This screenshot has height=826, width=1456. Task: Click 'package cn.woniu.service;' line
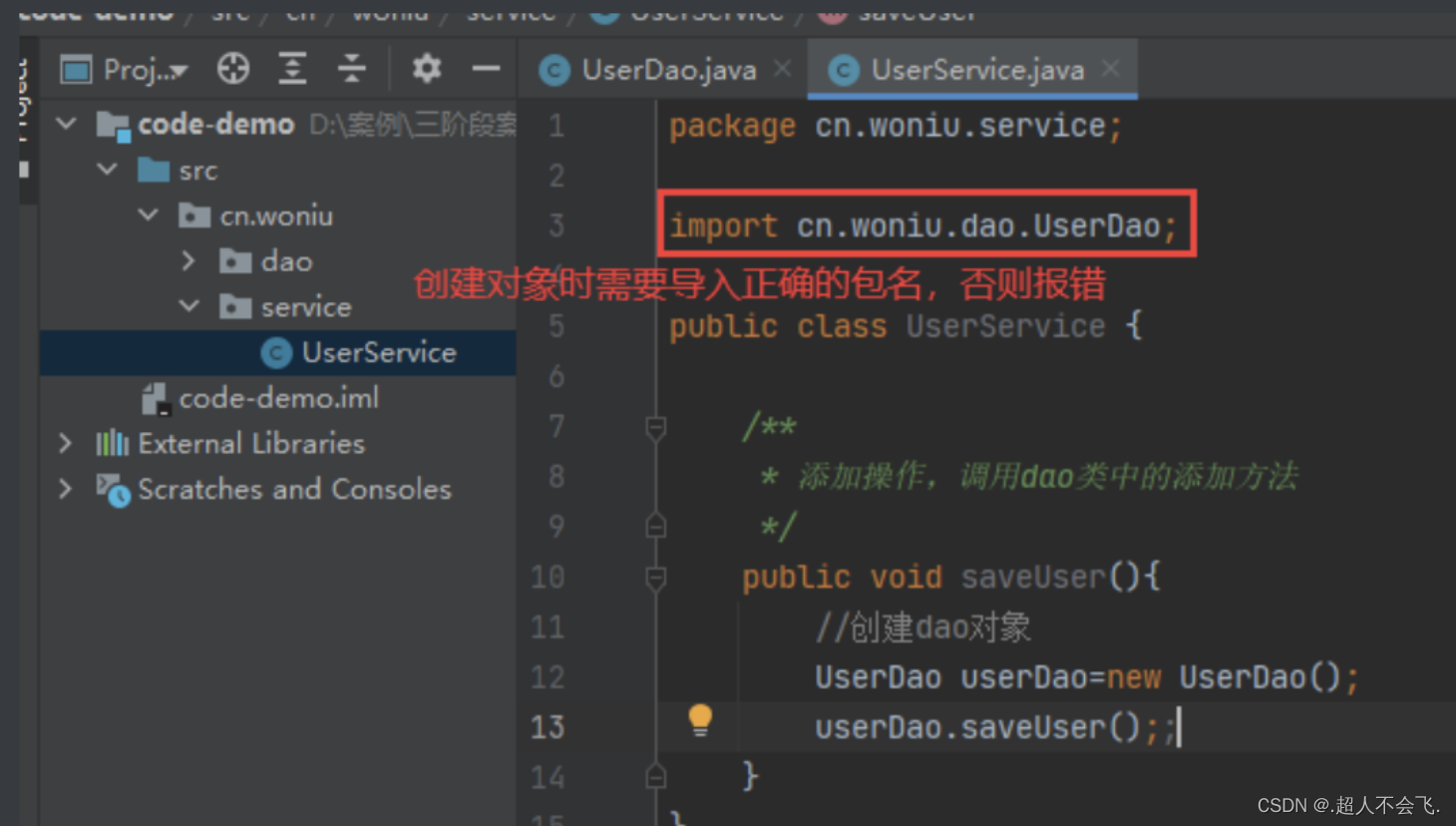[x=896, y=126]
